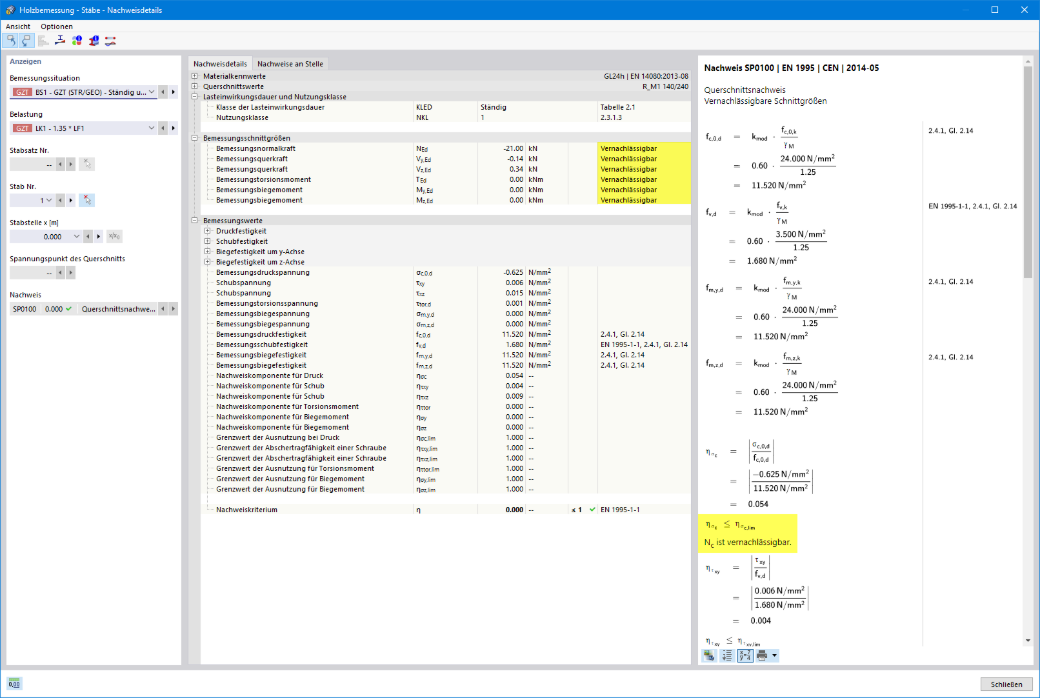The image size is (1040, 698).
Task: Go to the previous Bemessungssituation with the left arrow
Action: click(x=163, y=92)
